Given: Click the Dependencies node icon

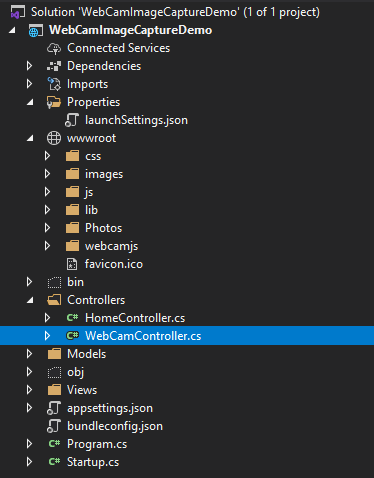Looking at the screenshot, I should coord(54,66).
